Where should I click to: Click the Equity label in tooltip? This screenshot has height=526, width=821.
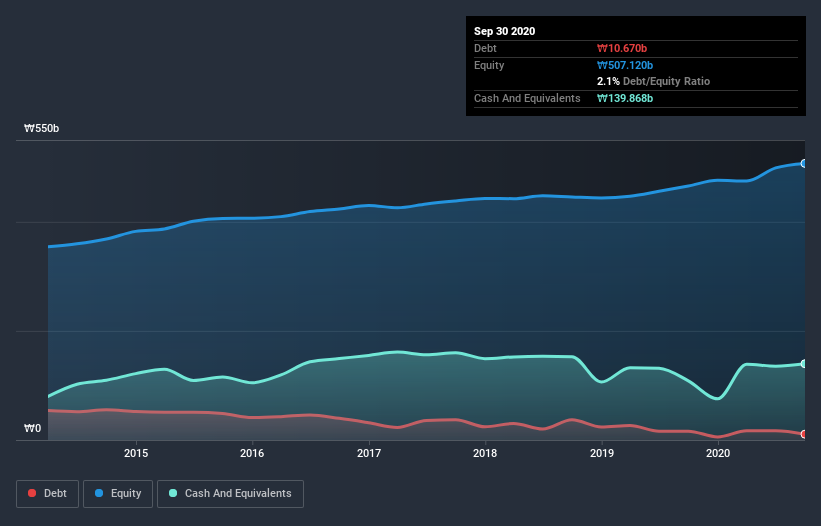tap(489, 65)
